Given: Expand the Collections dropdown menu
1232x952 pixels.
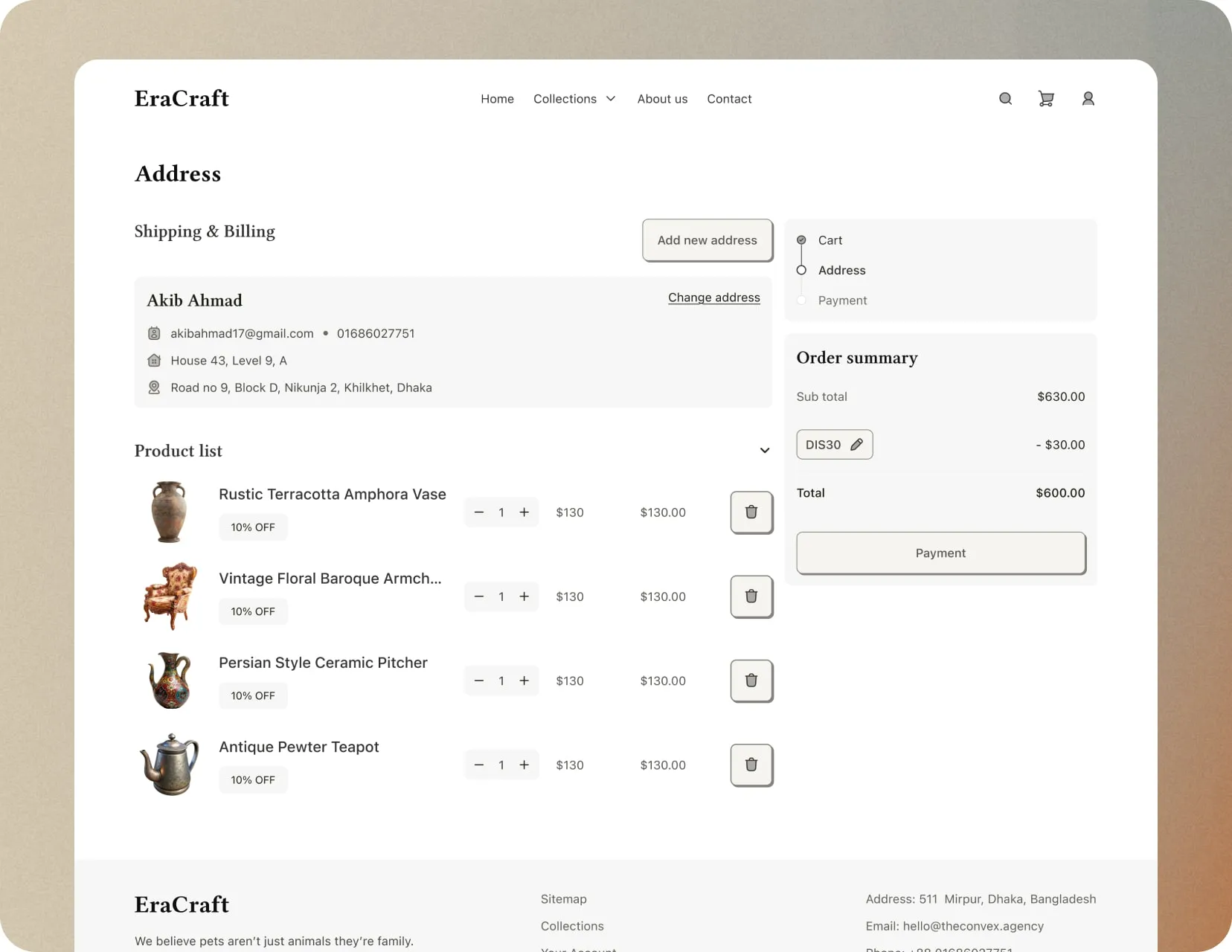Looking at the screenshot, I should tap(574, 99).
